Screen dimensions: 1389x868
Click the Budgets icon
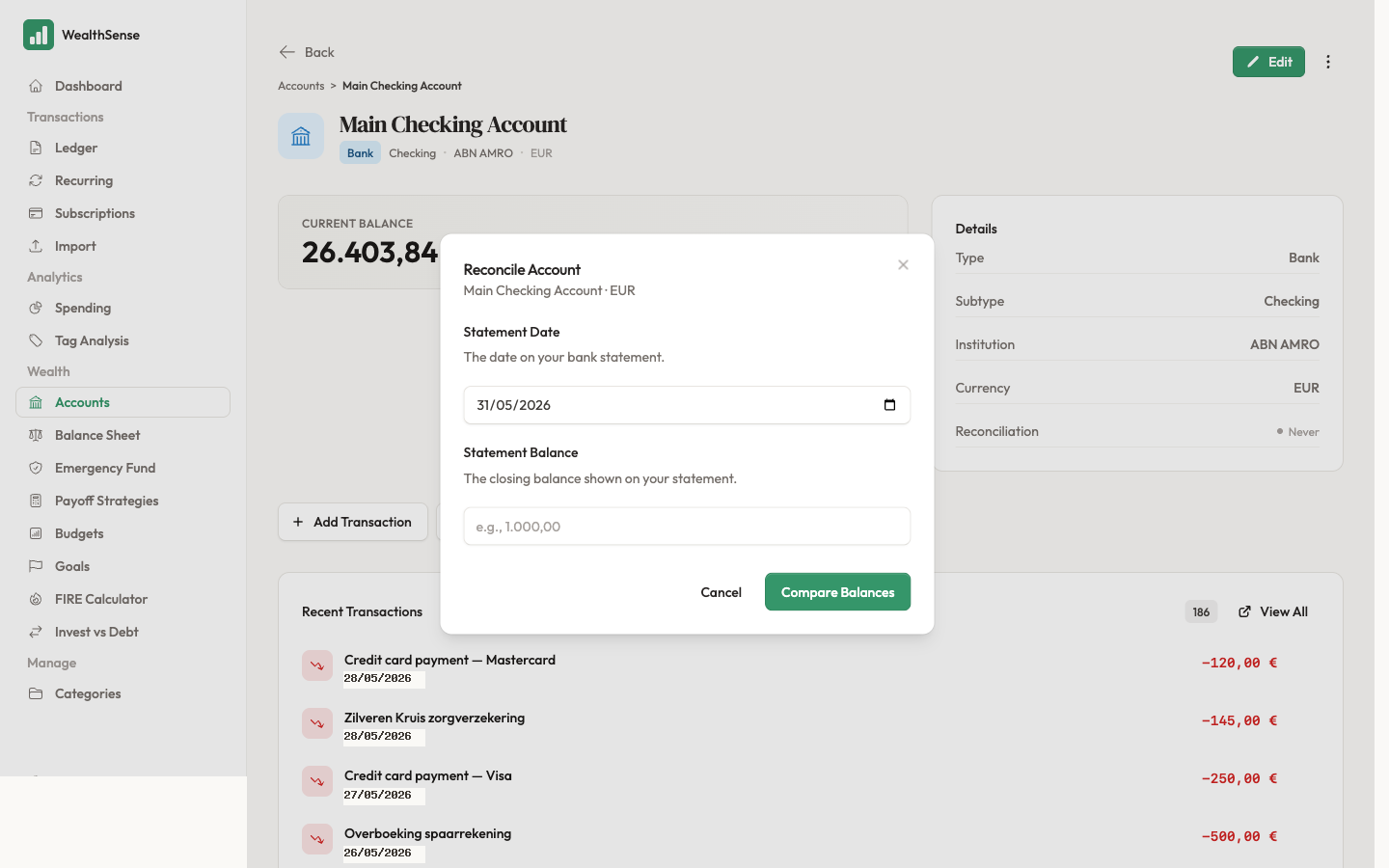(36, 533)
